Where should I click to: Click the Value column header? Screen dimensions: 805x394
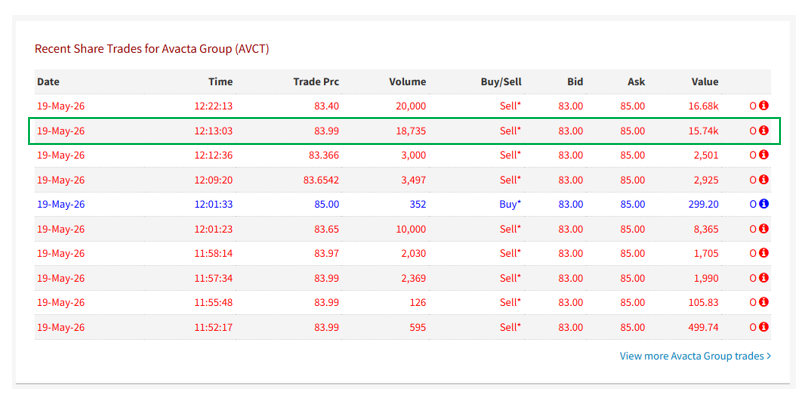705,82
